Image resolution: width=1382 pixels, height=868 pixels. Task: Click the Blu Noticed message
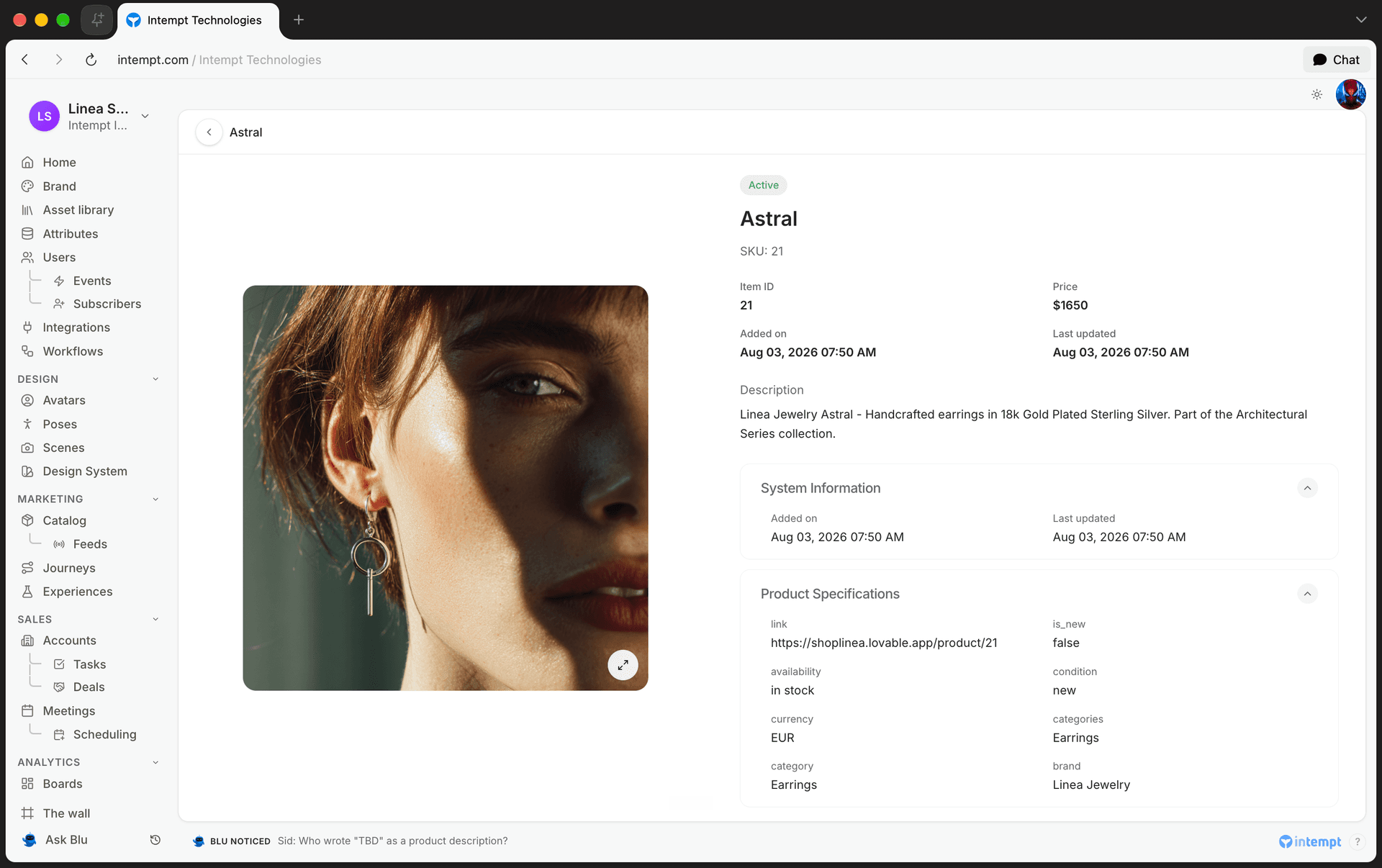[x=351, y=841]
